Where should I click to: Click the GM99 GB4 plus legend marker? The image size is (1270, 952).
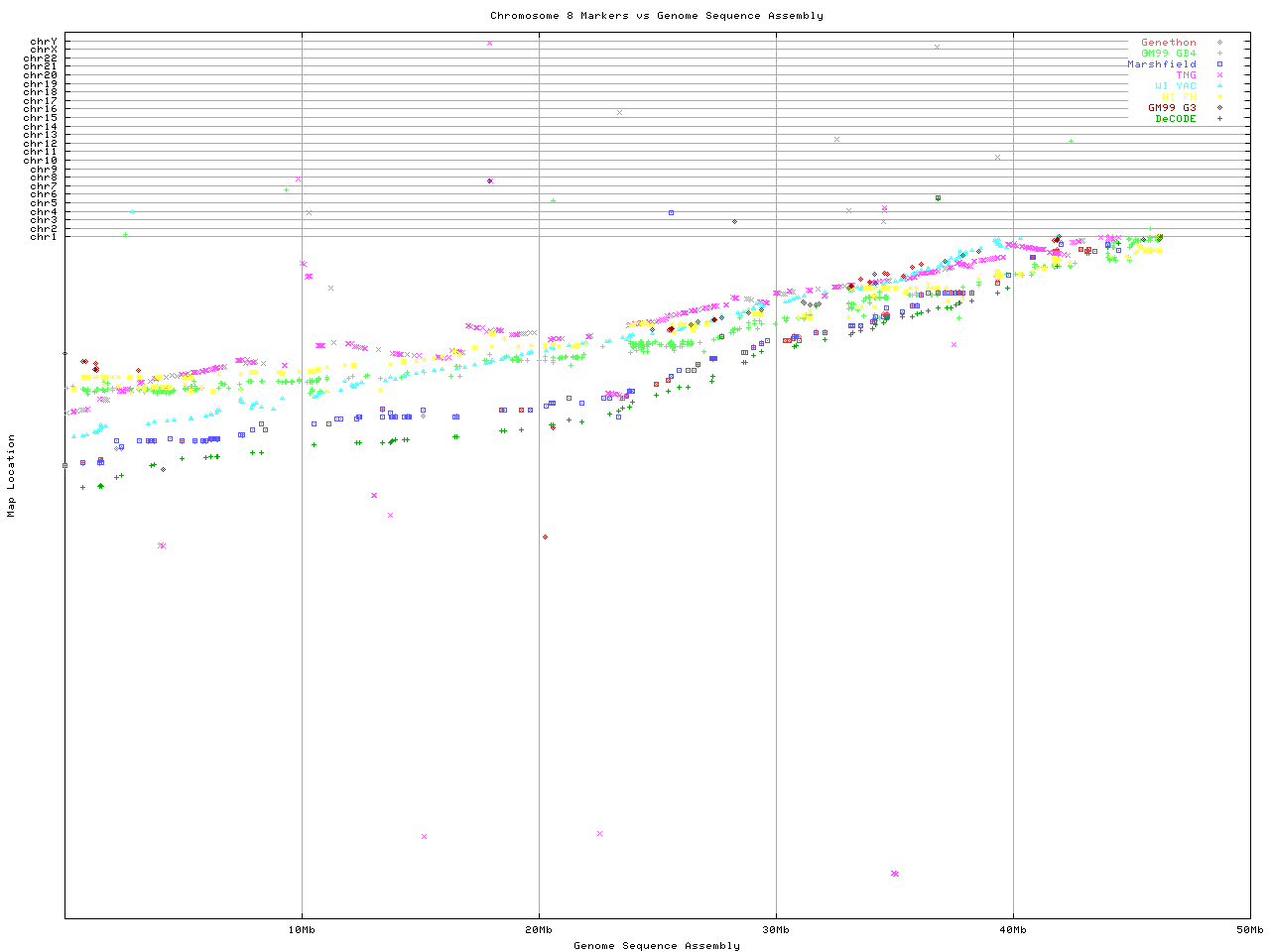coord(1219,54)
